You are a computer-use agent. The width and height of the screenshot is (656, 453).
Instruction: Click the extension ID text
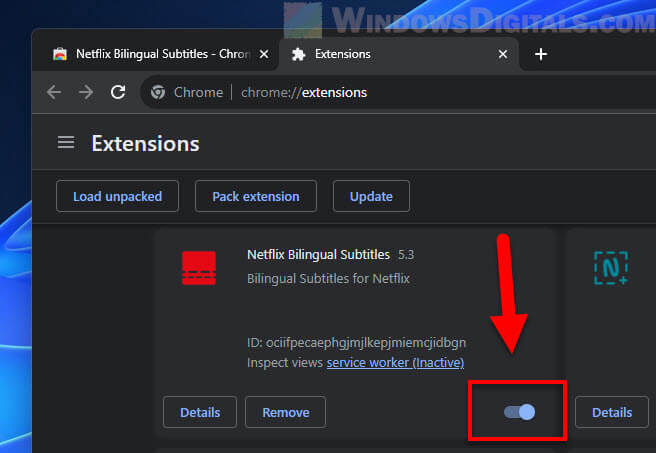[x=356, y=343]
